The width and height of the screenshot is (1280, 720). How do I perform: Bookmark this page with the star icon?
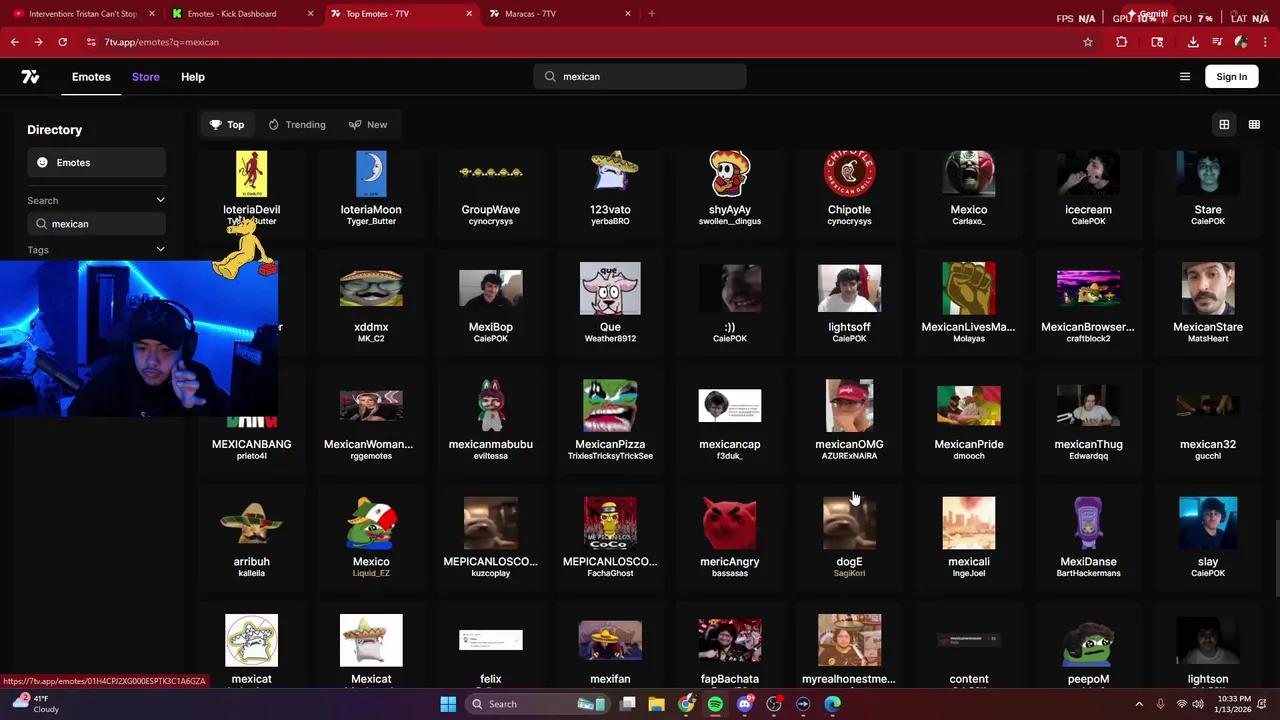coord(1088,42)
